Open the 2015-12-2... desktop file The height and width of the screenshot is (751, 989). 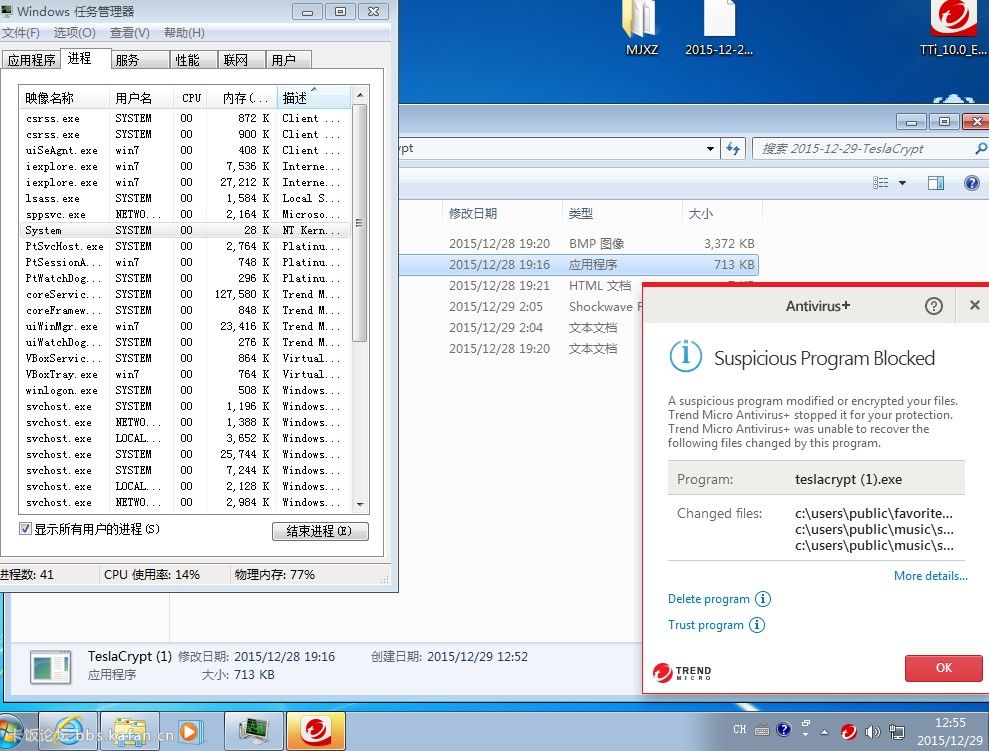(x=719, y=28)
